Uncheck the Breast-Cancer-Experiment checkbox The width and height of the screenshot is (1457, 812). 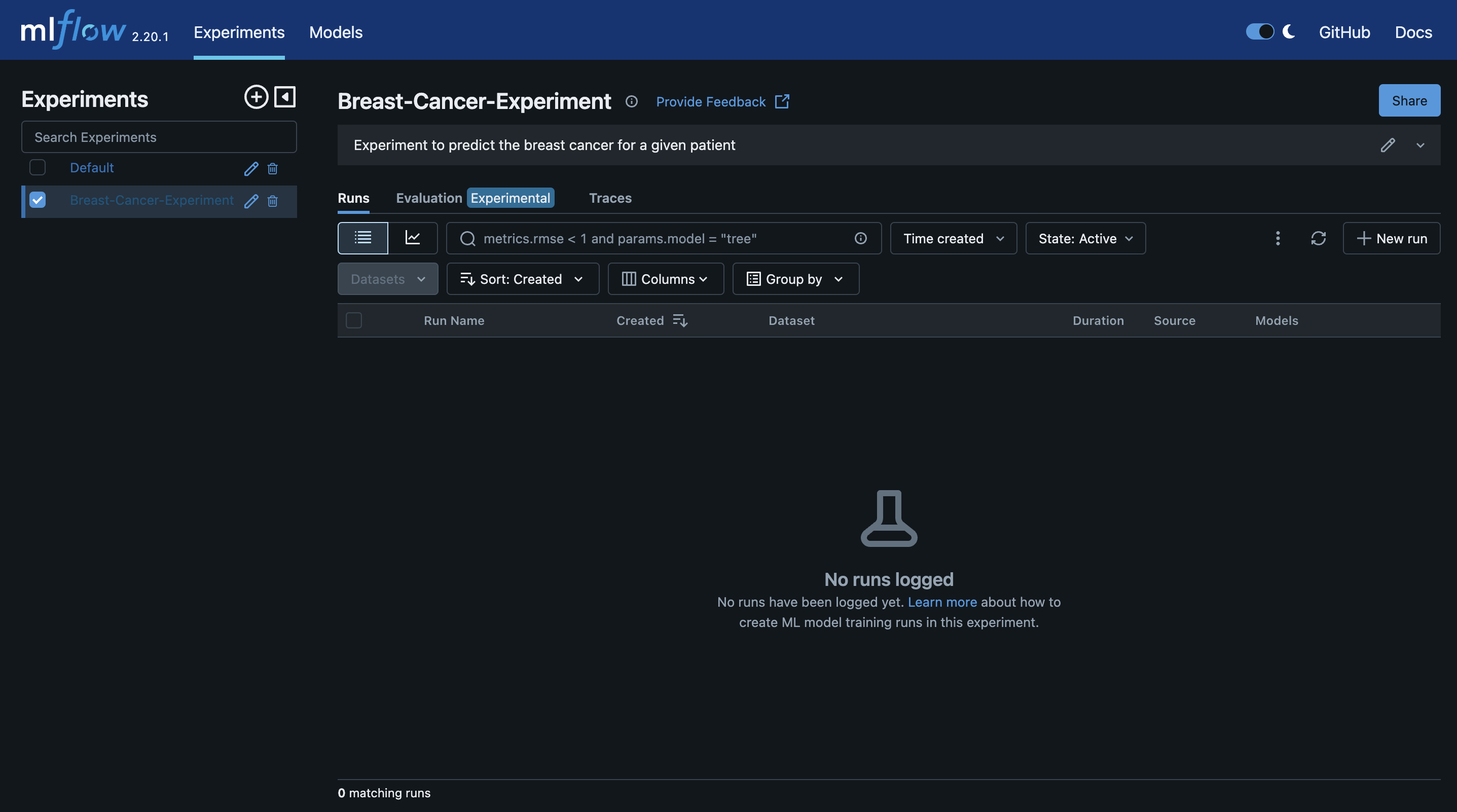click(38, 200)
